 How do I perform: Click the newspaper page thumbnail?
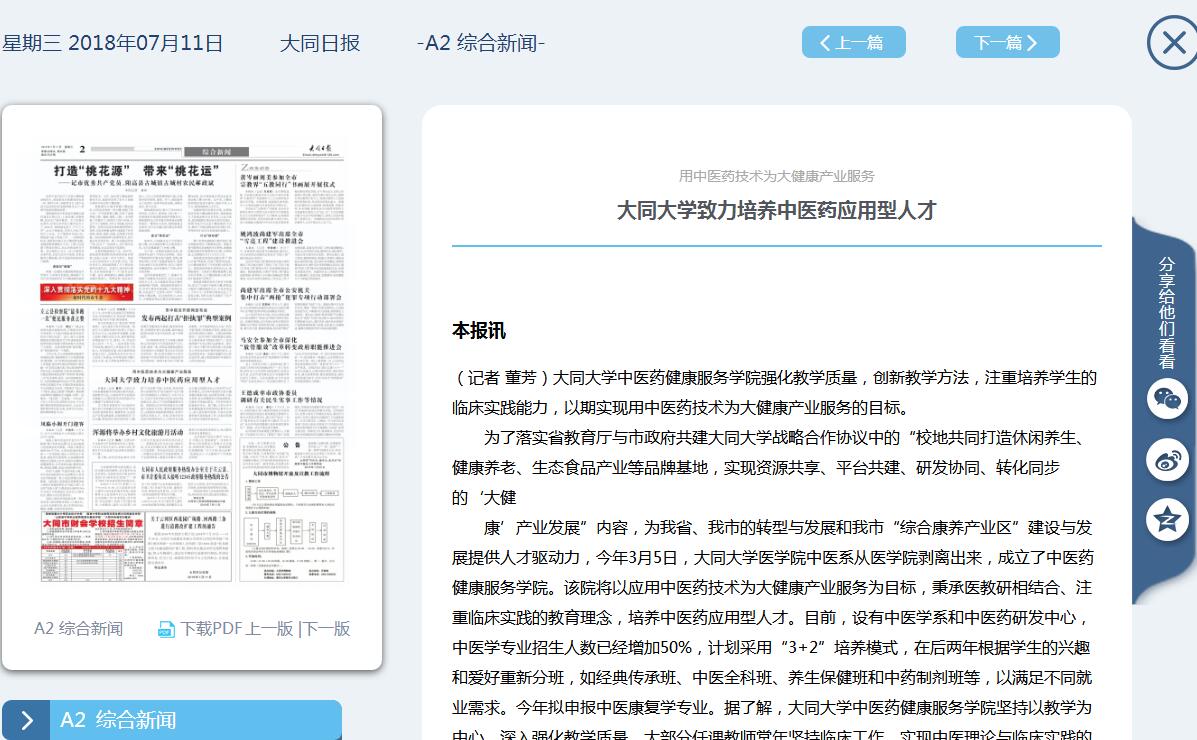coord(192,362)
